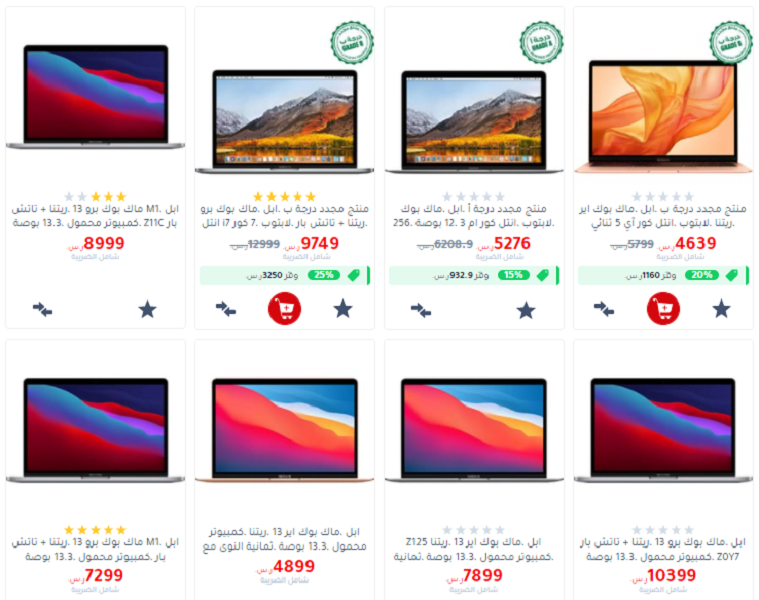
Task: Favorite the 9749 refurbished MacBook Pro
Action: coord(343,309)
